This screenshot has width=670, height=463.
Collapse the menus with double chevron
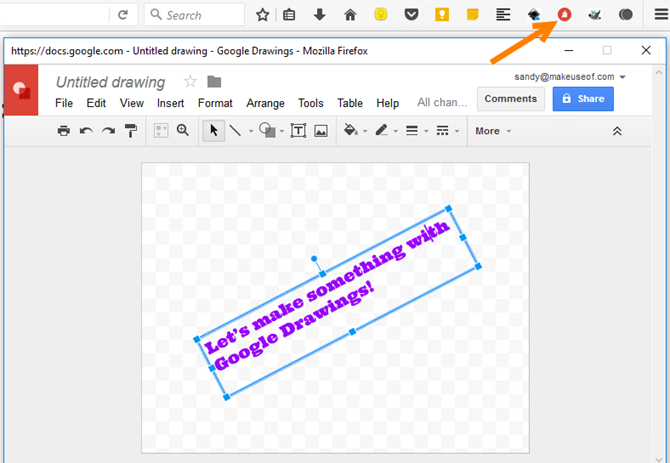pyautogui.click(x=617, y=131)
